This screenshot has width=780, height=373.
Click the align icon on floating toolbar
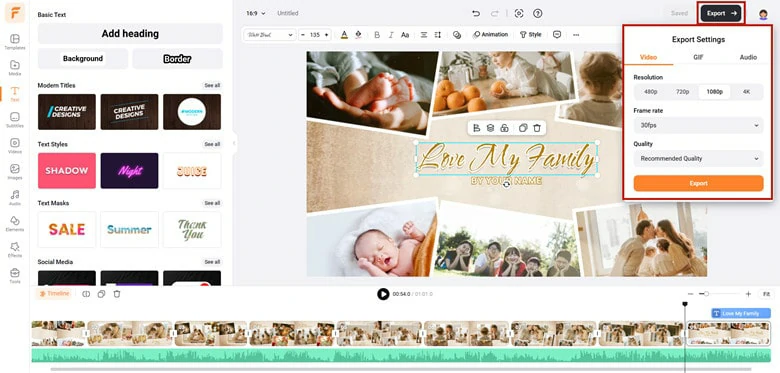476,128
